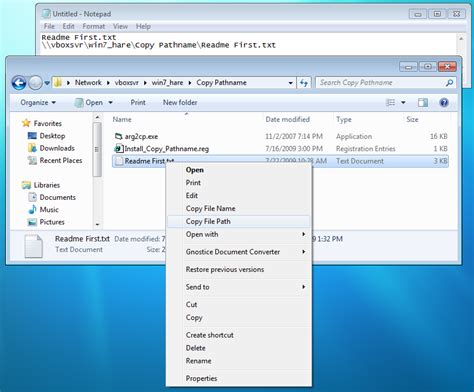This screenshot has width=474, height=392.
Task: Open Notepad's File menu
Action: 49,26
